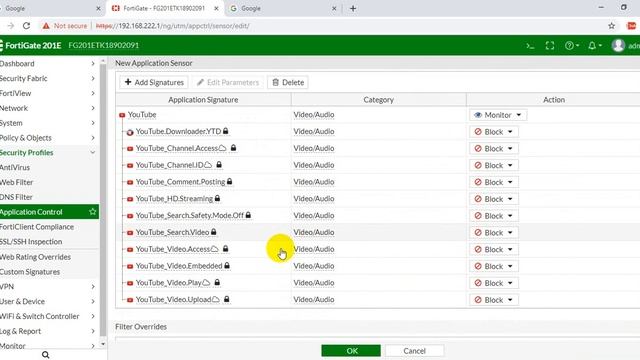Reload the page in browser

click(x=27, y=26)
